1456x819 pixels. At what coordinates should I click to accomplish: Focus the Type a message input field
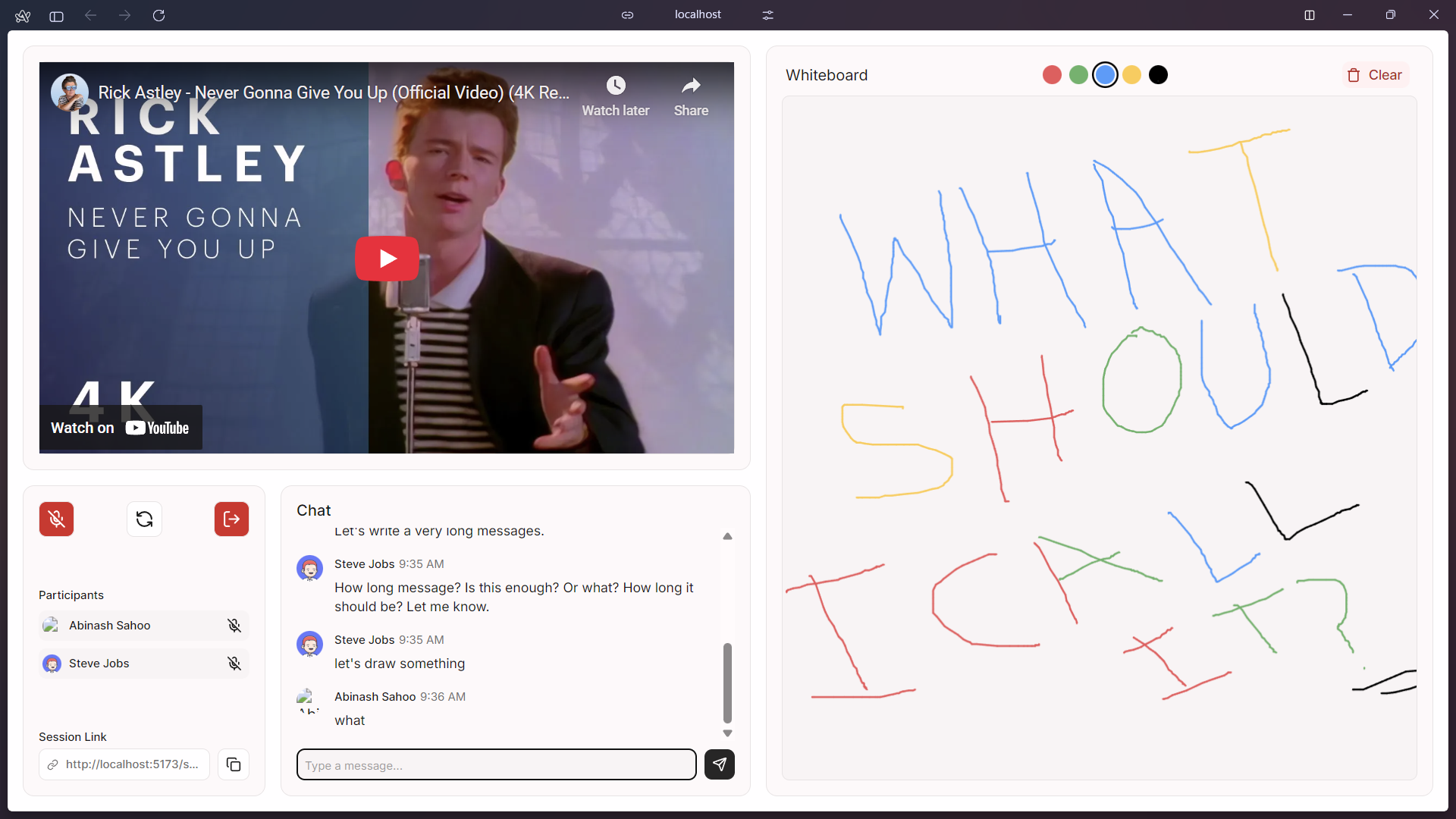tap(496, 765)
